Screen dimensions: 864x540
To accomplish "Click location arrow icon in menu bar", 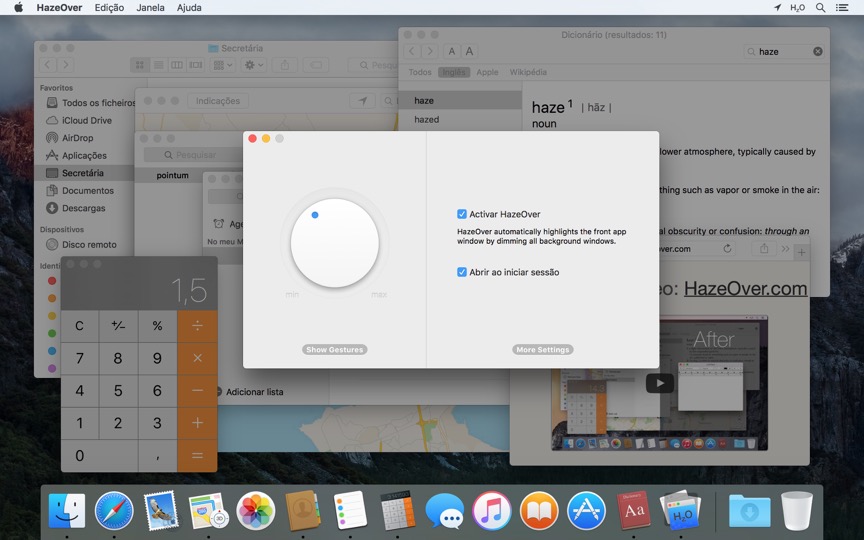I will 777,7.
